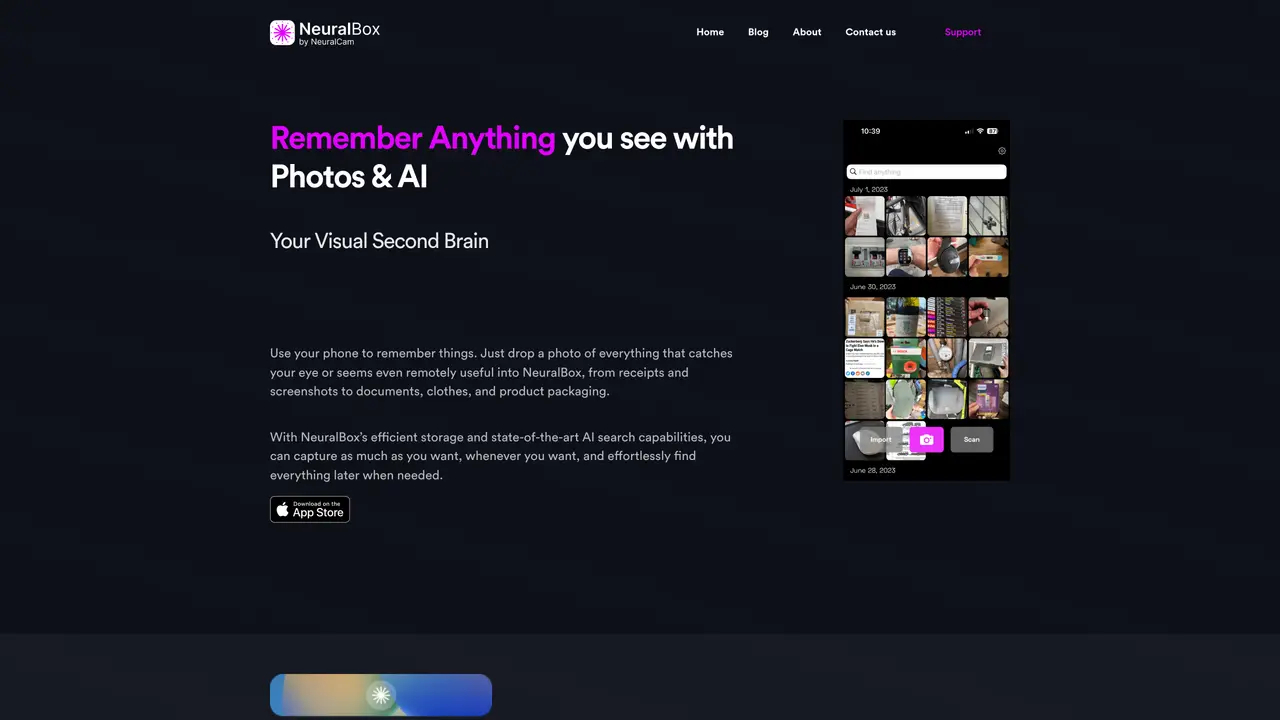Viewport: 1280px width, 720px height.
Task: Click the starburst icon in bottom banner
Action: click(x=380, y=695)
